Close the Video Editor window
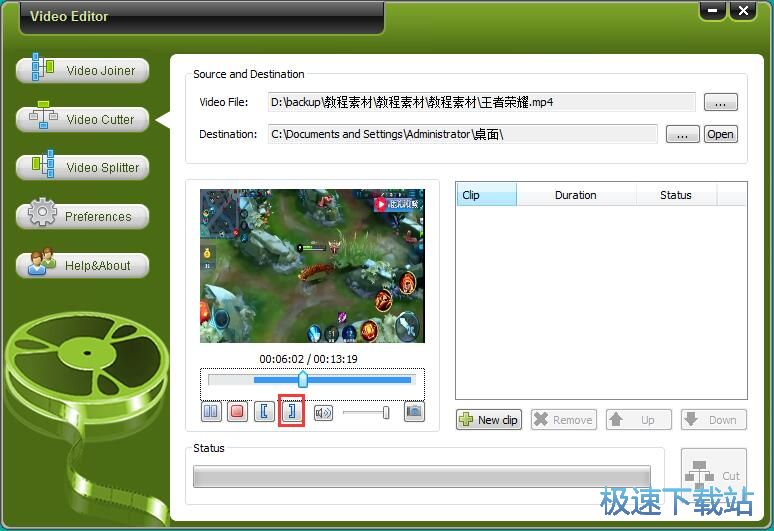Image resolution: width=774 pixels, height=531 pixels. pyautogui.click(x=743, y=11)
